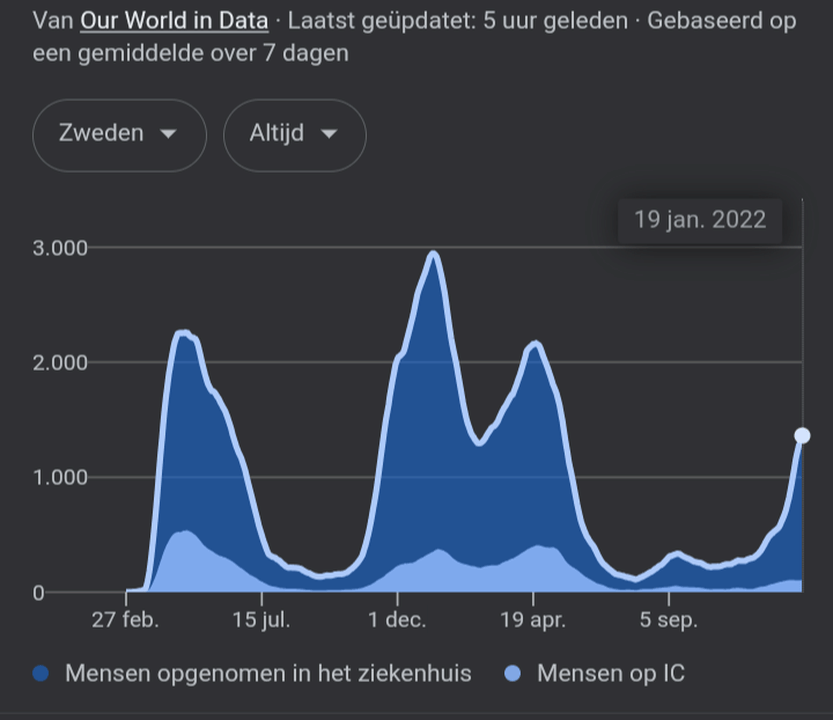Click the '1.000' y-axis label
833x720 pixels.
pyautogui.click(x=60, y=477)
